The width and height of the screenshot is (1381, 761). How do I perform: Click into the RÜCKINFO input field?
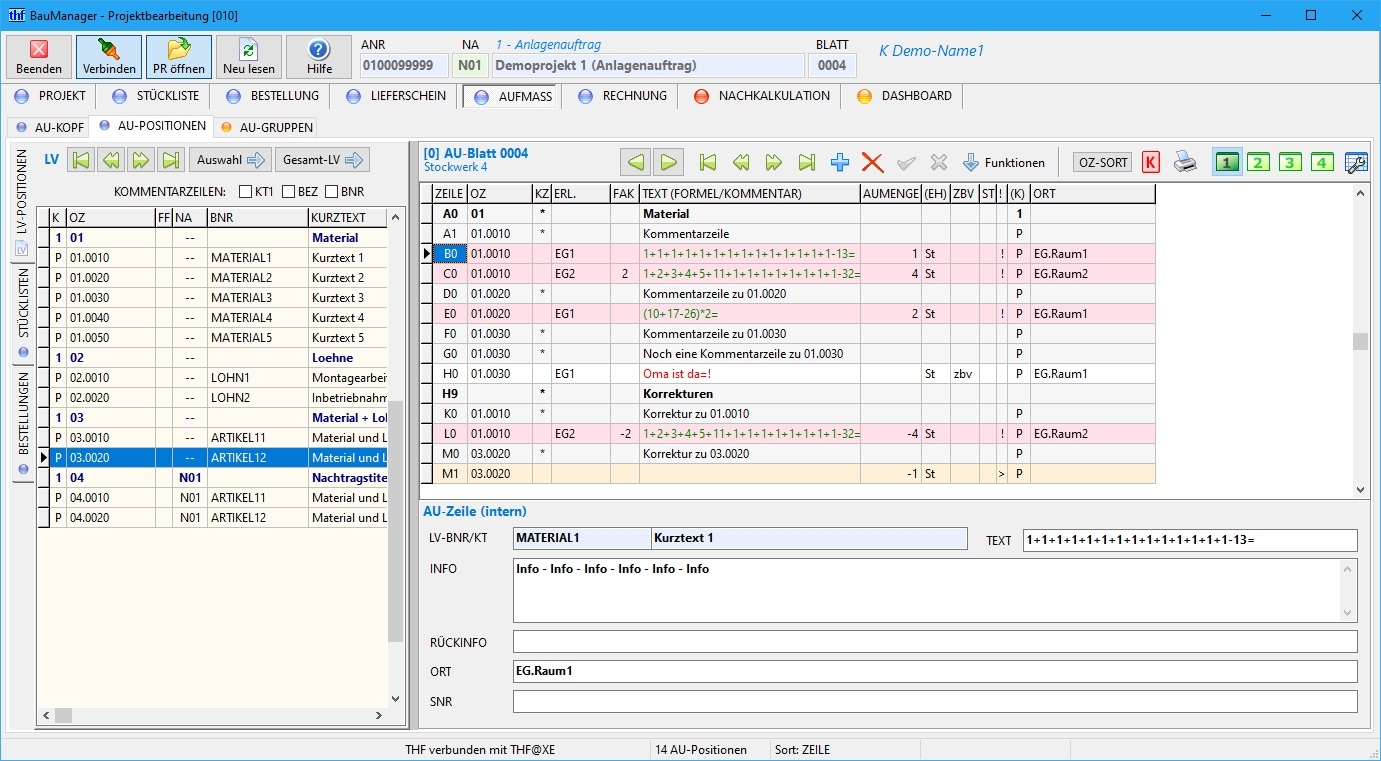pyautogui.click(x=935, y=641)
